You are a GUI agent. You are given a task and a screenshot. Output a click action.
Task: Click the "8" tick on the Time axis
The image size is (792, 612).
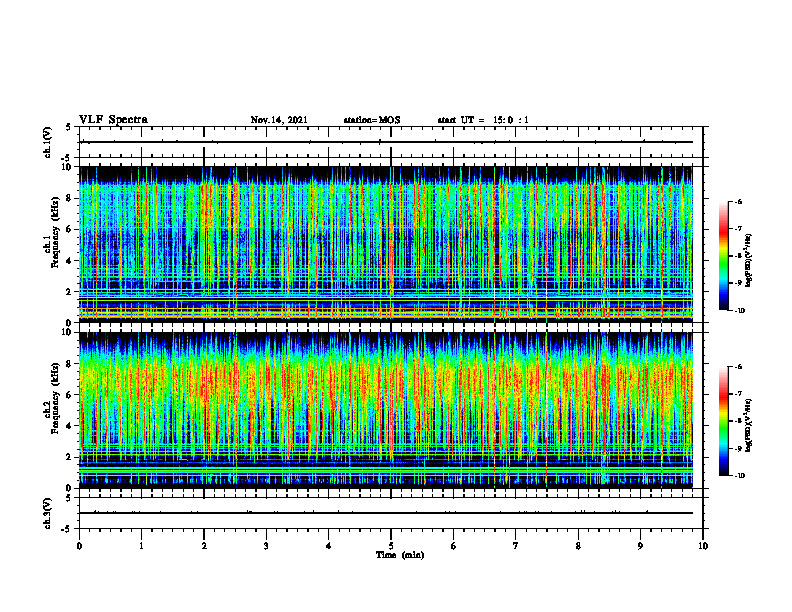tap(578, 546)
